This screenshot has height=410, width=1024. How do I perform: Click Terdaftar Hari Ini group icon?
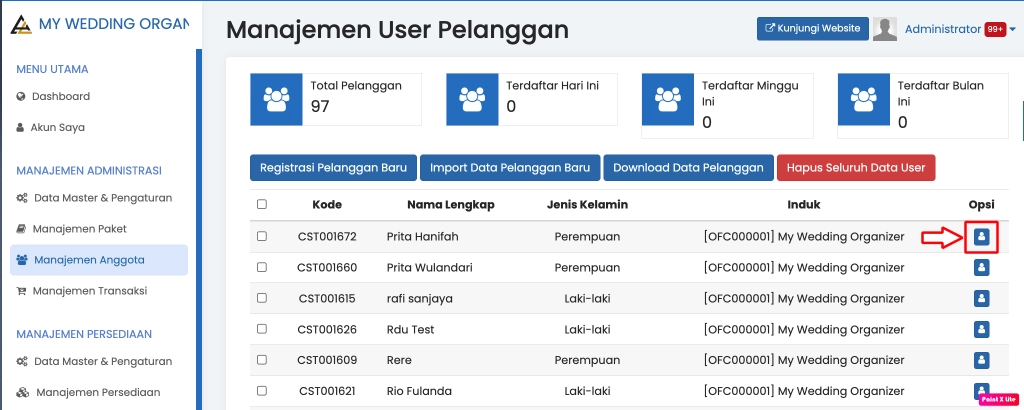(x=472, y=99)
